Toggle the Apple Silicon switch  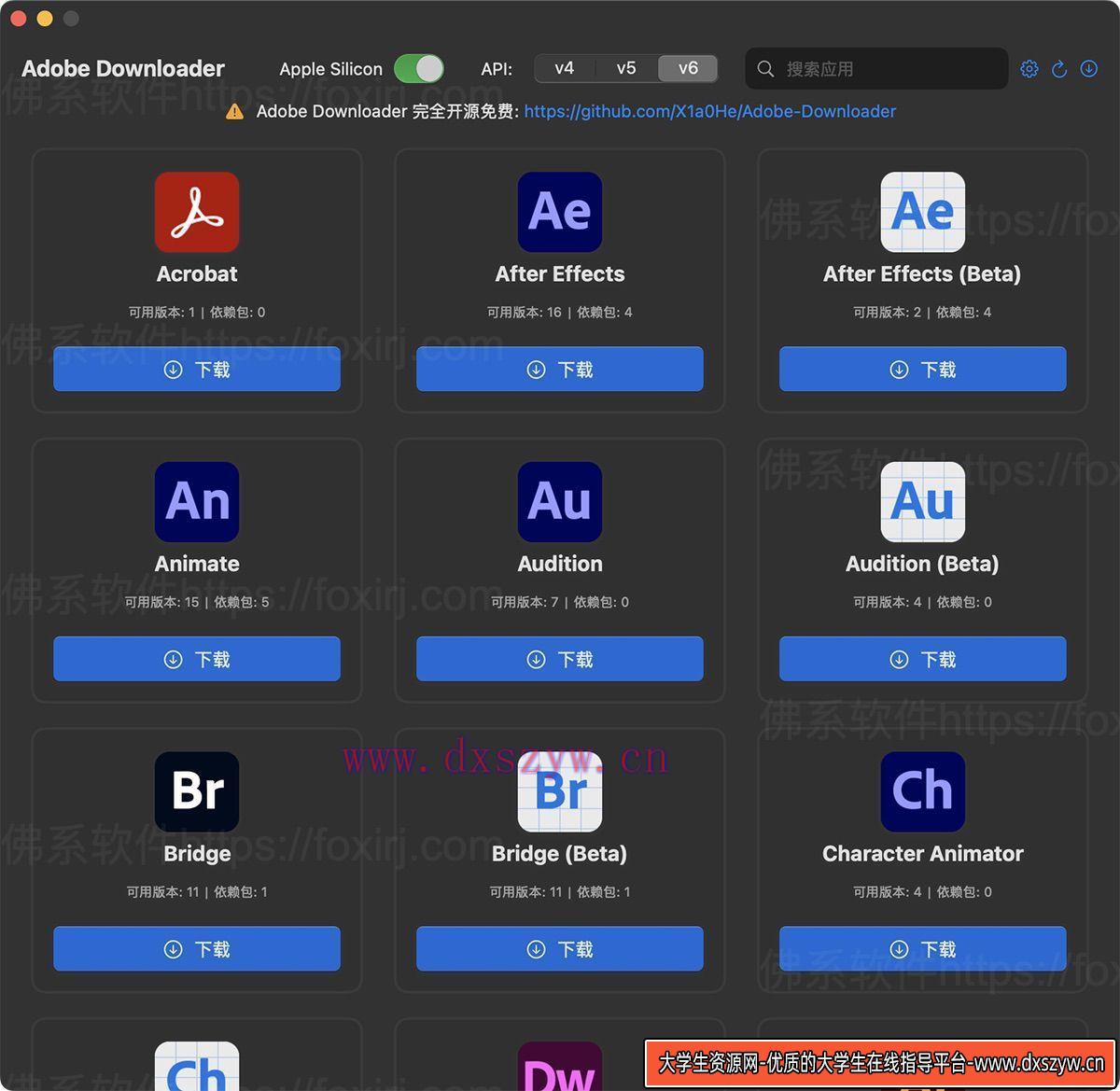(418, 68)
